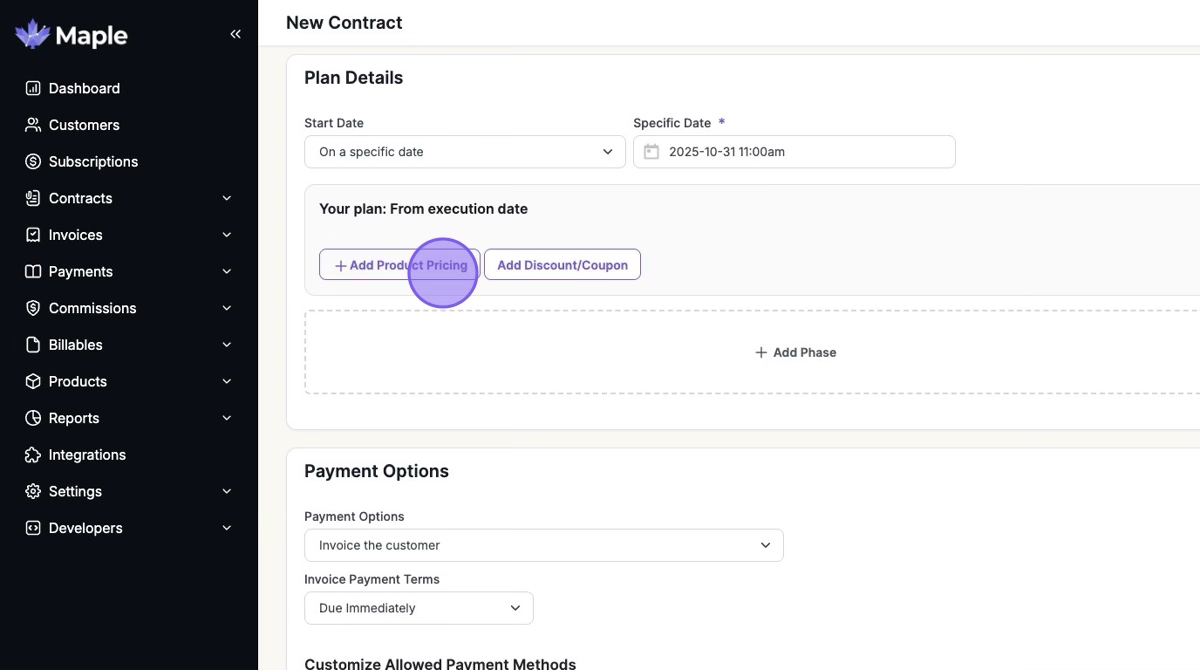Collapse the sidebar with double-chevron icon

coord(235,34)
